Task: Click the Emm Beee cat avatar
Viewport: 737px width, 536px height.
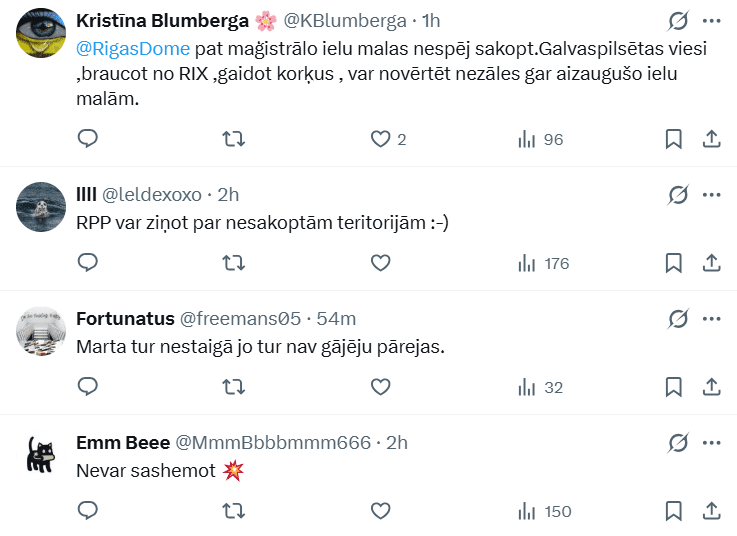Action: pyautogui.click(x=42, y=455)
